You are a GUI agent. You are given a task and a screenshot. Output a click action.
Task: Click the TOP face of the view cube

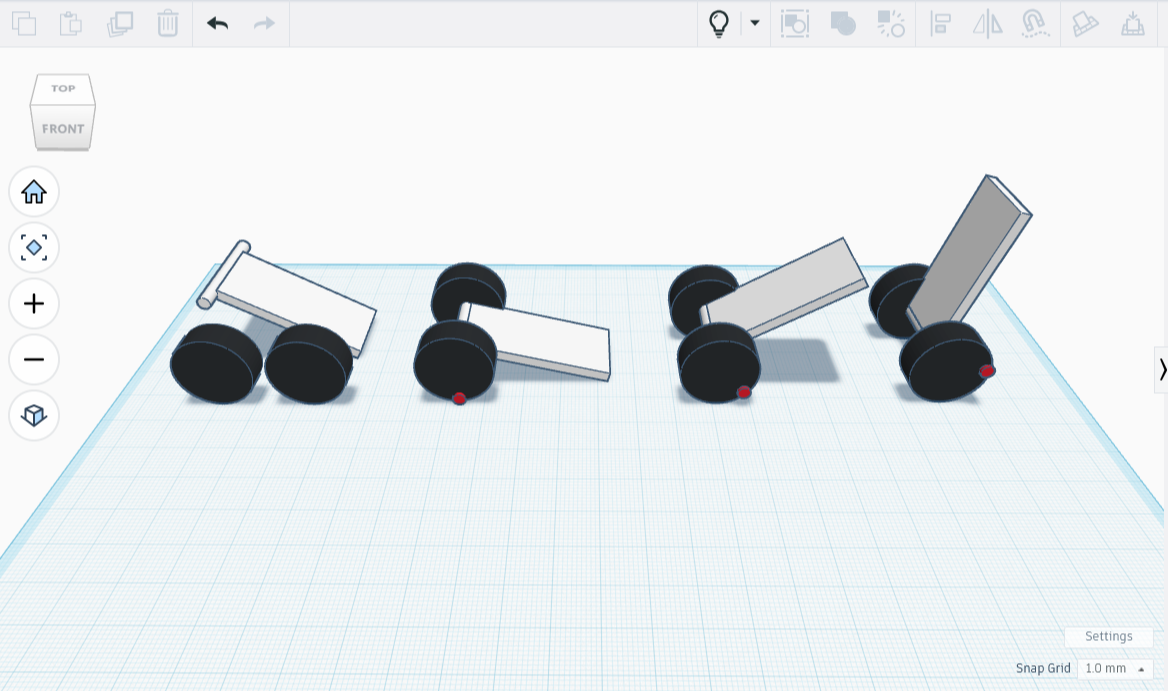(x=63, y=88)
